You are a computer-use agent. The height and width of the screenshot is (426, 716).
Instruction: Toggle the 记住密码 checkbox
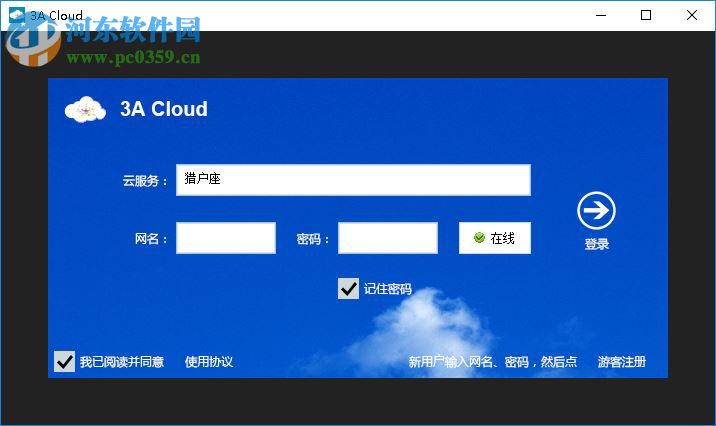[x=348, y=289]
